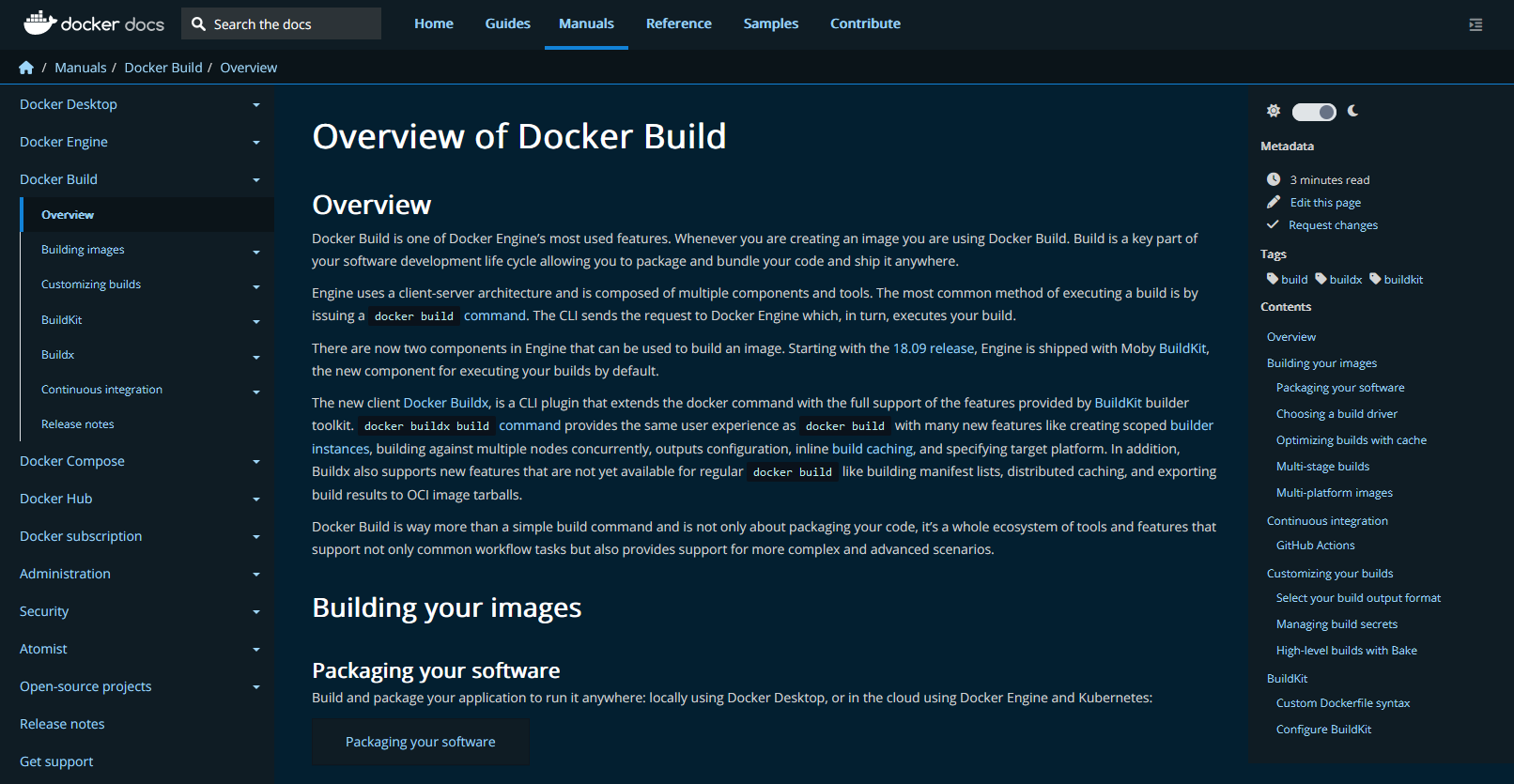
Task: Follow the 18.09 release link
Action: (934, 348)
